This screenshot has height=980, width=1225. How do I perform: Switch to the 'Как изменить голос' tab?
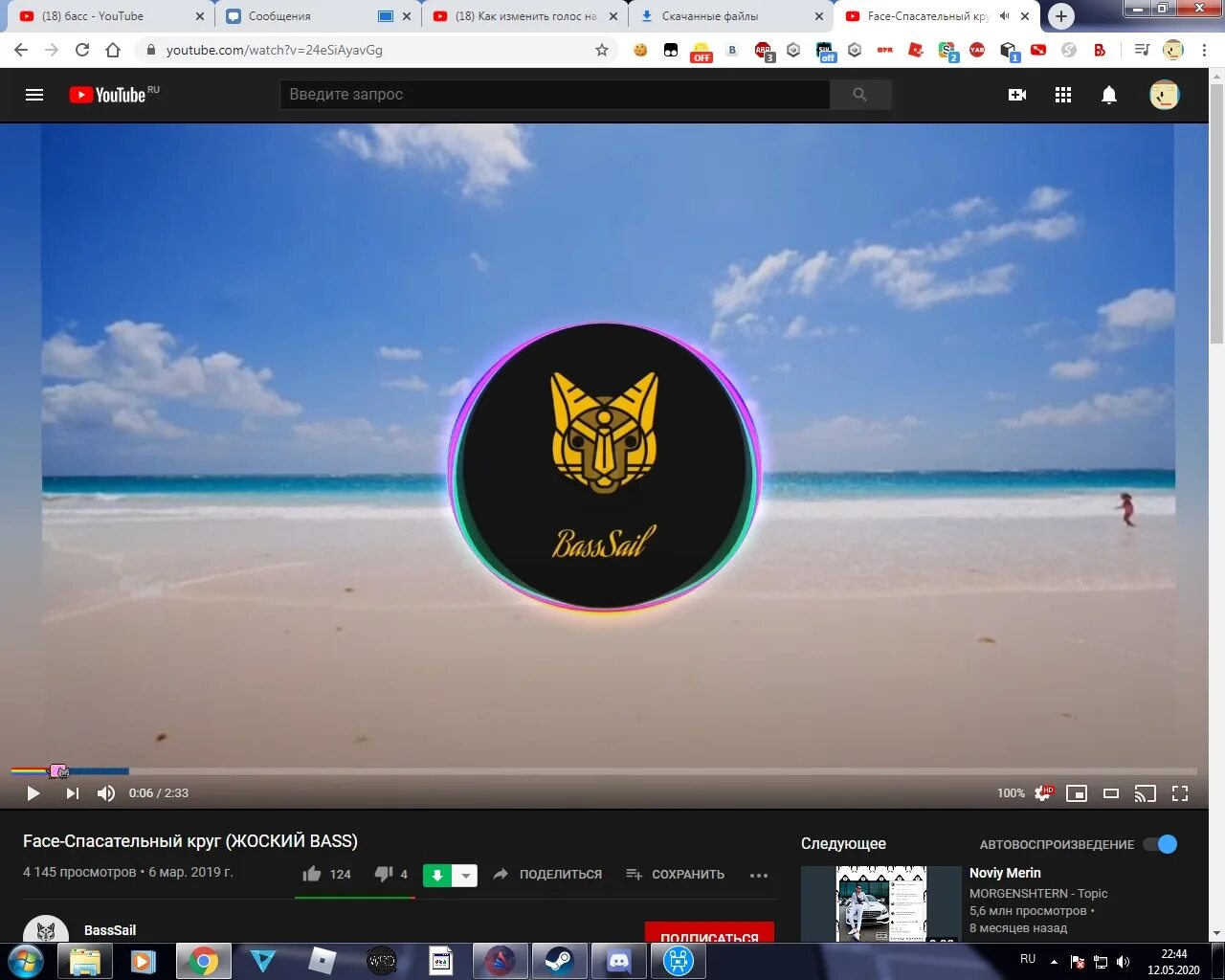[x=525, y=16]
